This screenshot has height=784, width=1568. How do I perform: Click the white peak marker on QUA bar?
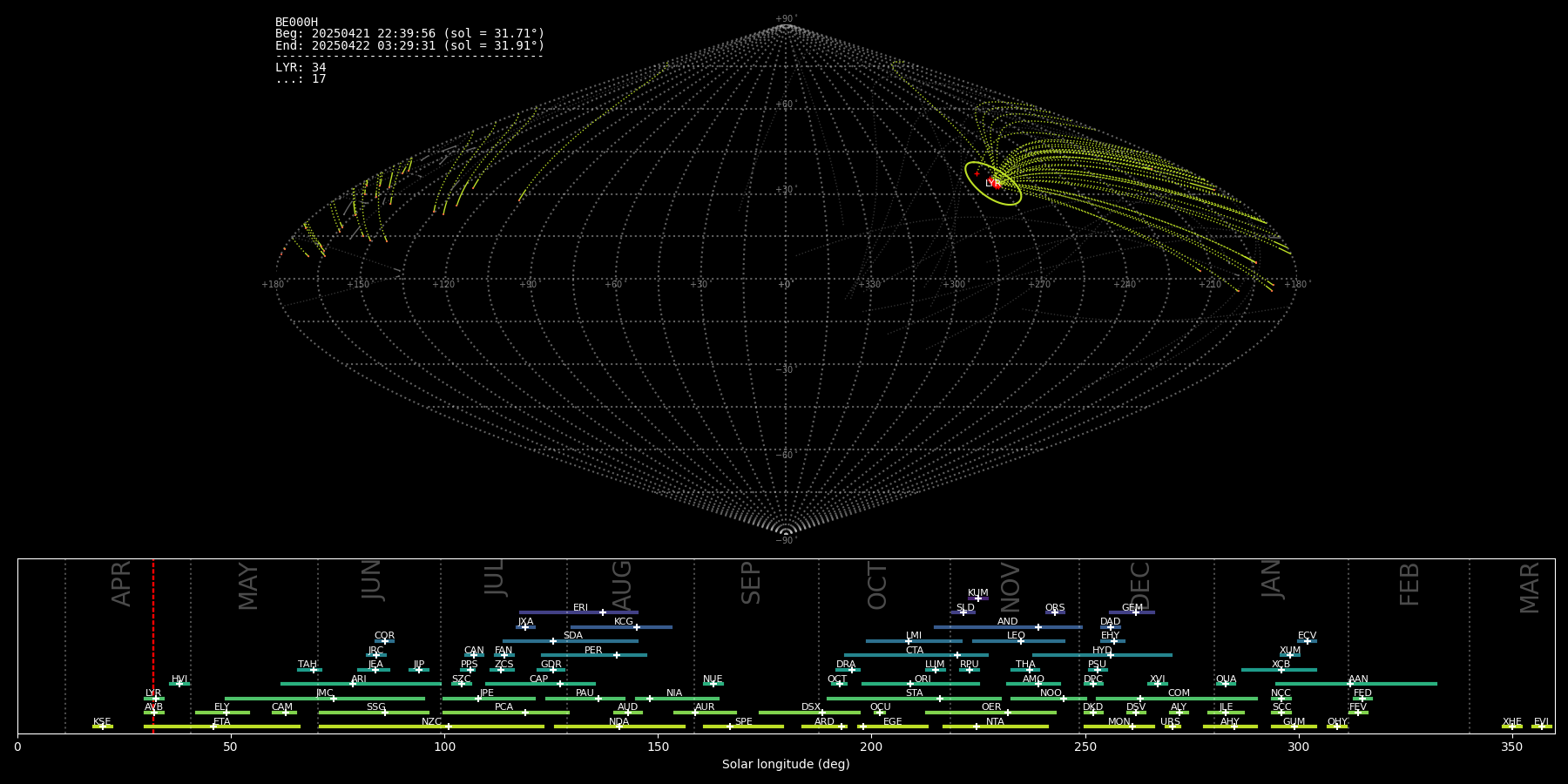point(1226,684)
